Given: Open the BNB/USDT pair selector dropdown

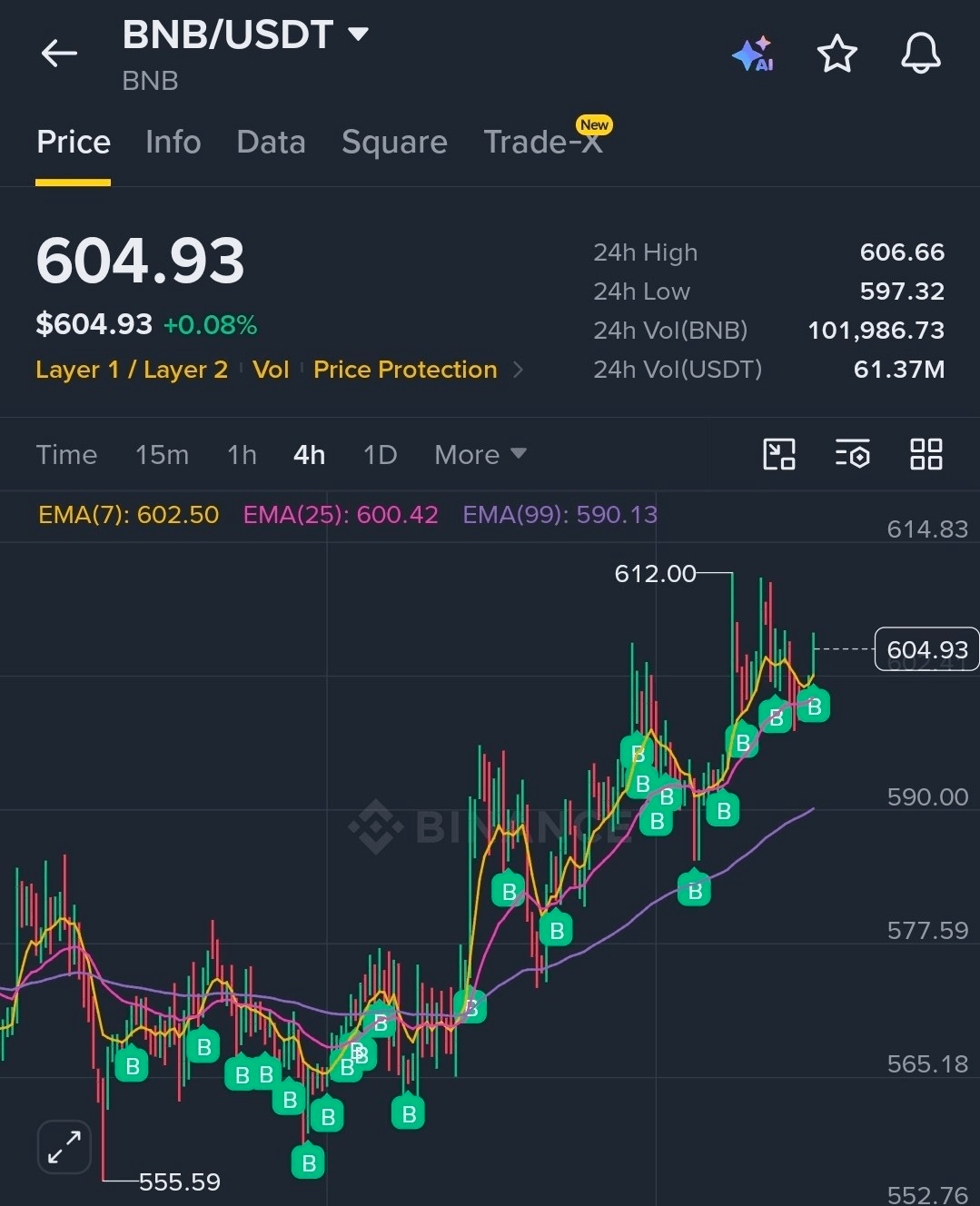Looking at the screenshot, I should [x=245, y=35].
